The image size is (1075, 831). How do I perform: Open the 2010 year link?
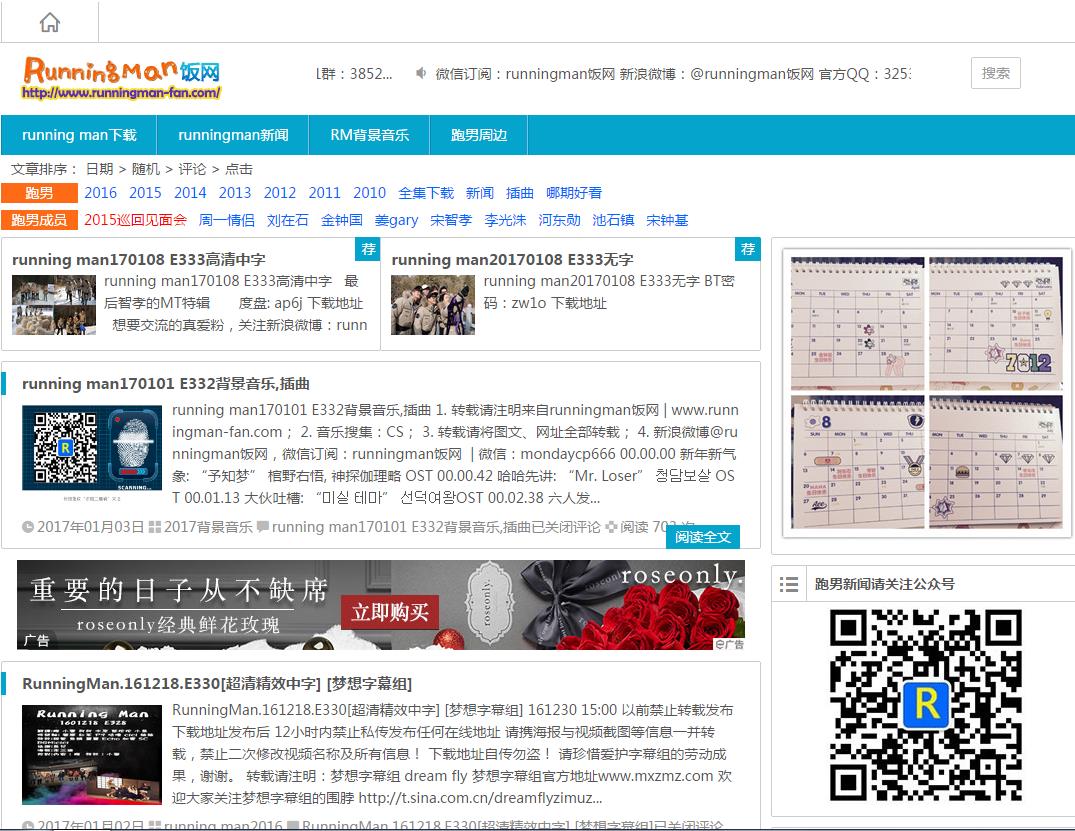pyautogui.click(x=370, y=193)
